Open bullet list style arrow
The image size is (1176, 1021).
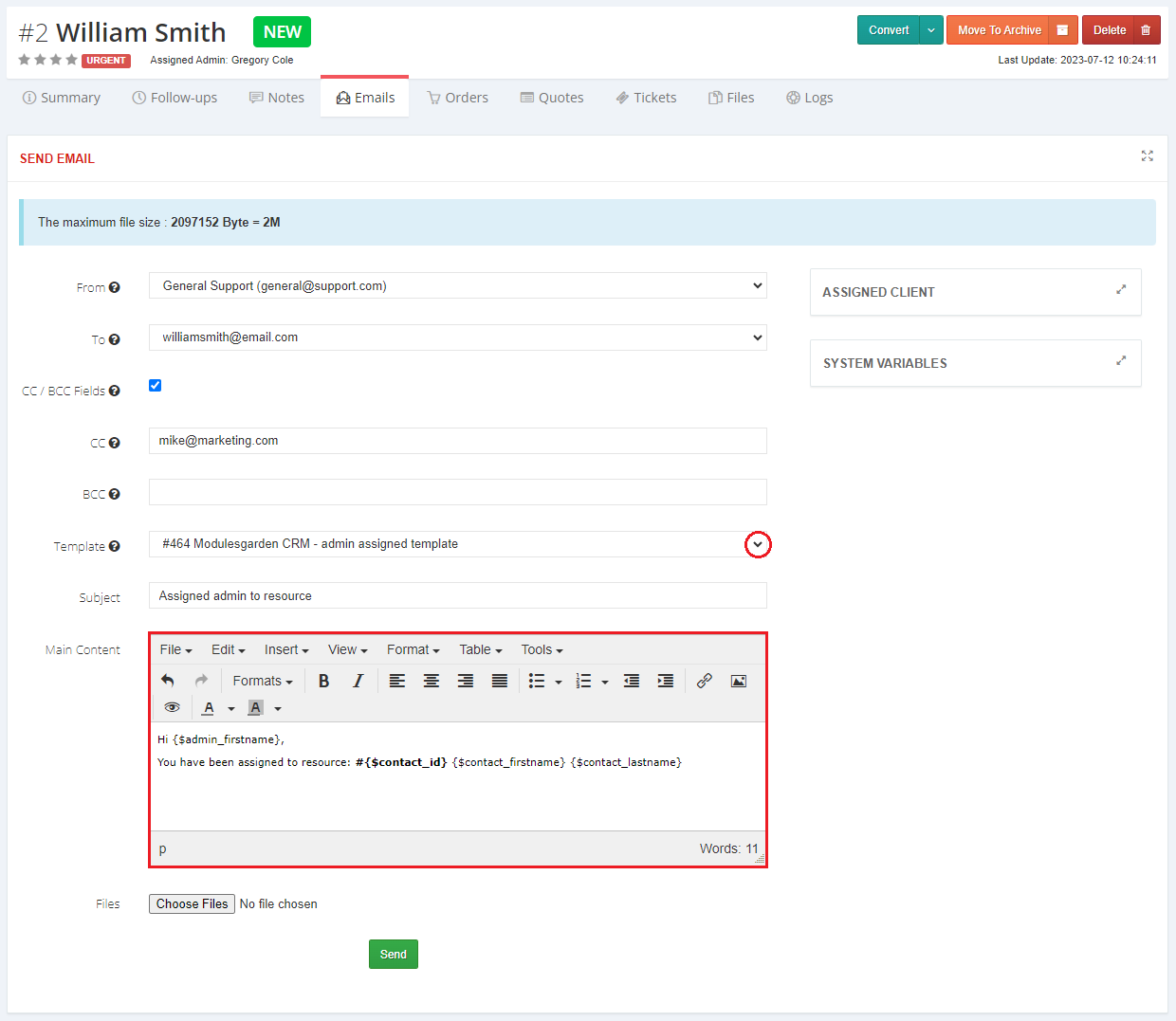click(x=559, y=682)
